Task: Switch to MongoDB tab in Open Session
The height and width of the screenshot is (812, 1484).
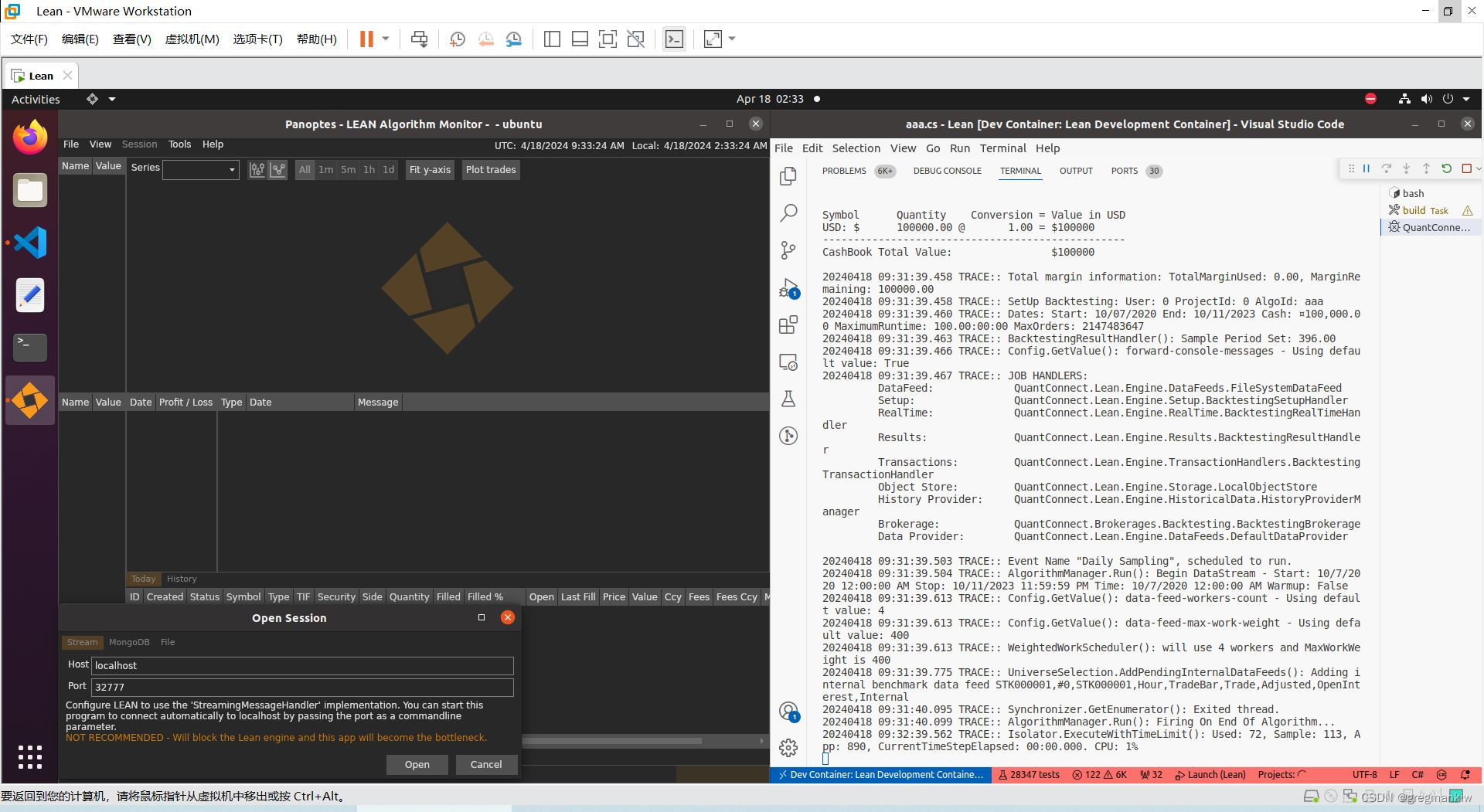Action: coord(129,642)
